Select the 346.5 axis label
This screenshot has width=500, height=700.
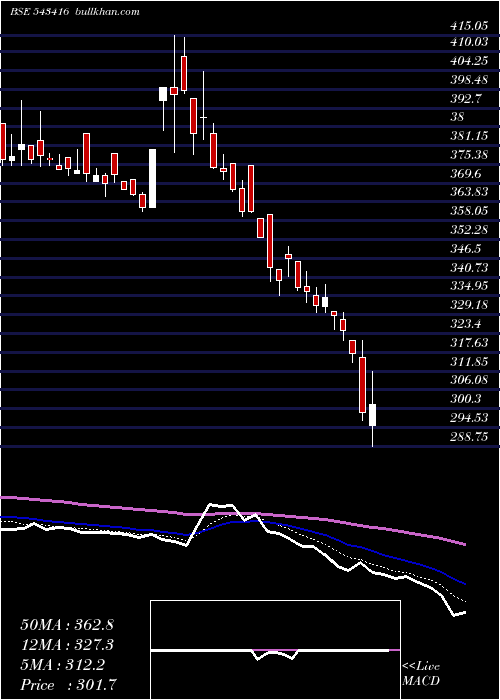(x=466, y=248)
